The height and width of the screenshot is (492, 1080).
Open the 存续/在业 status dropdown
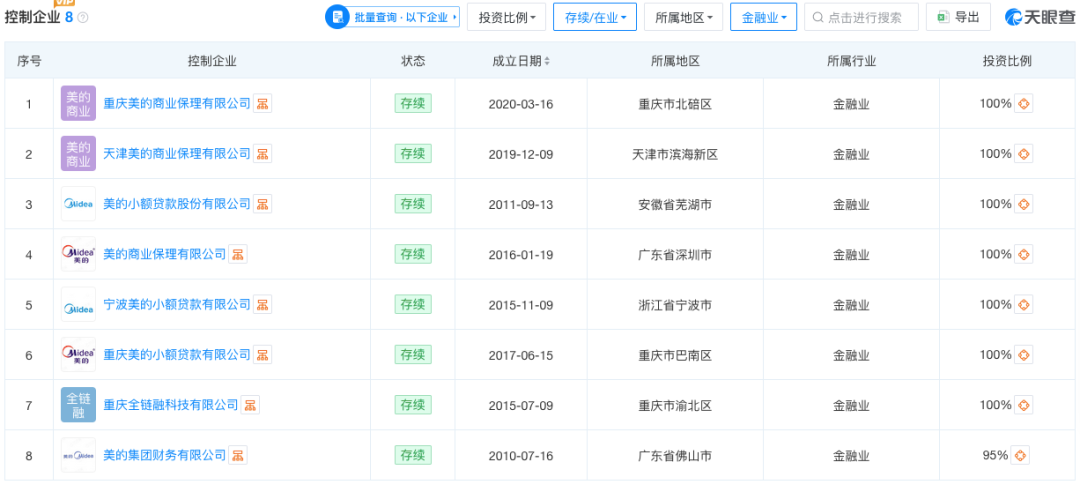pyautogui.click(x=595, y=17)
